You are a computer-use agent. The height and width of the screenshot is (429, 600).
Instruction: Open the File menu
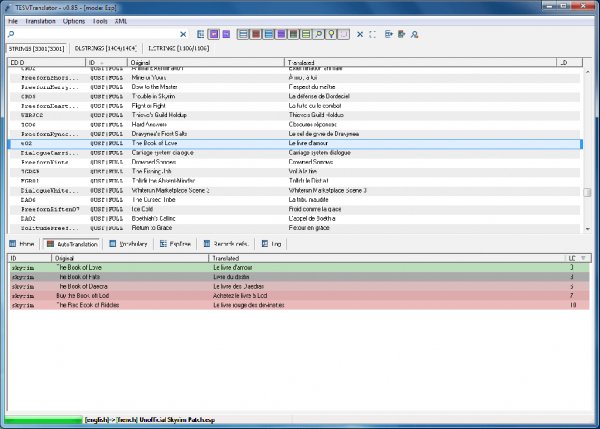pos(13,21)
